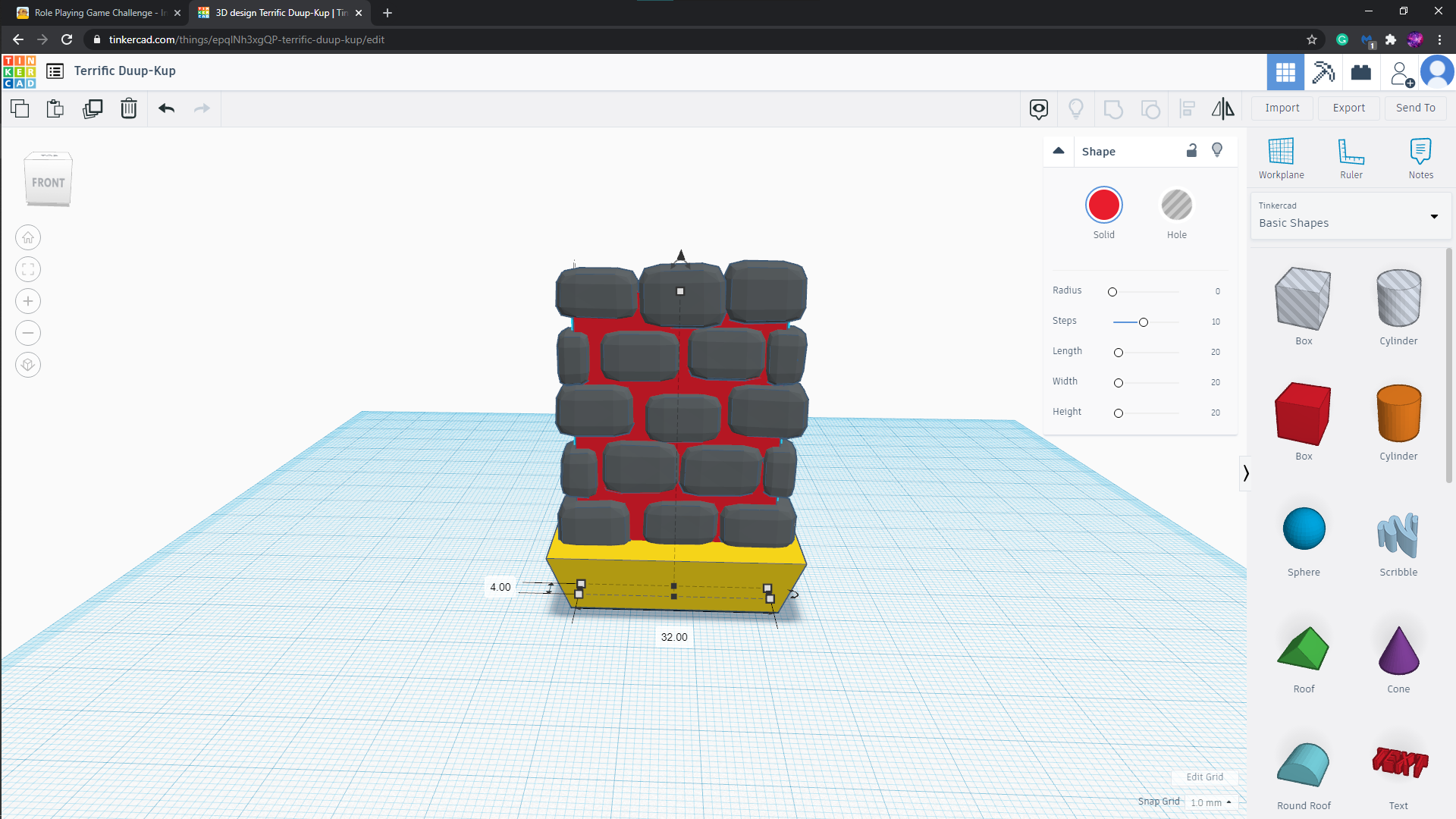The width and height of the screenshot is (1456, 819).
Task: Open the Snap Grid 1.0 mm dropdown
Action: 1211,802
